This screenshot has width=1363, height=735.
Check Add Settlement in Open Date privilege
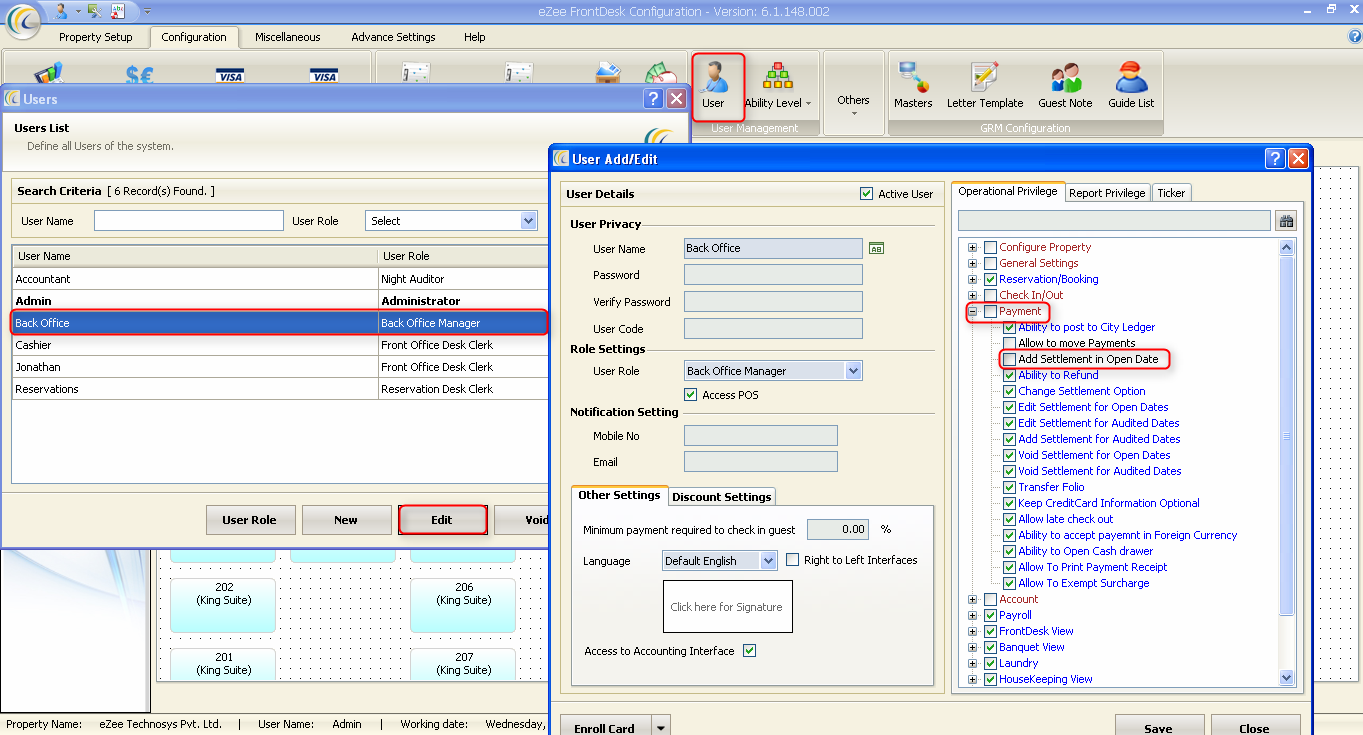(x=1010, y=359)
